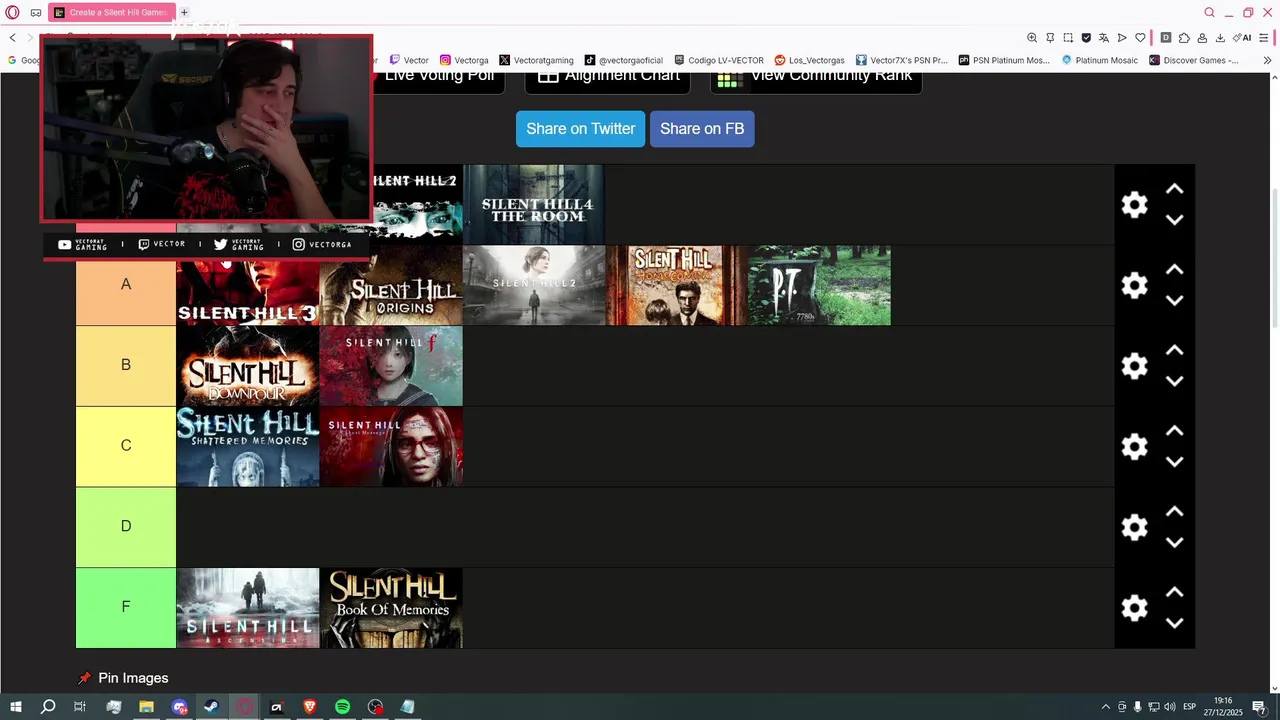The height and width of the screenshot is (720, 1280).
Task: Move the C tier row down
Action: coord(1175,462)
